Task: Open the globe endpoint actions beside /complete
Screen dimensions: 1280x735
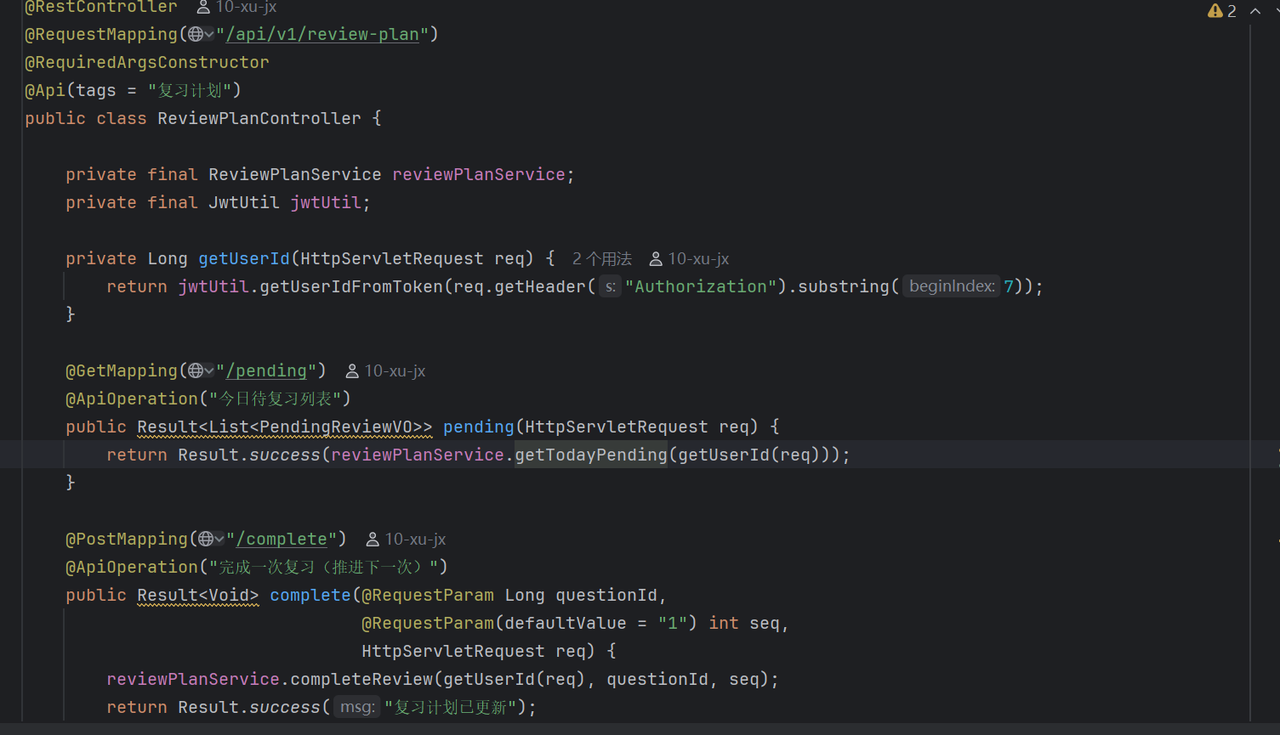Action: [211, 539]
